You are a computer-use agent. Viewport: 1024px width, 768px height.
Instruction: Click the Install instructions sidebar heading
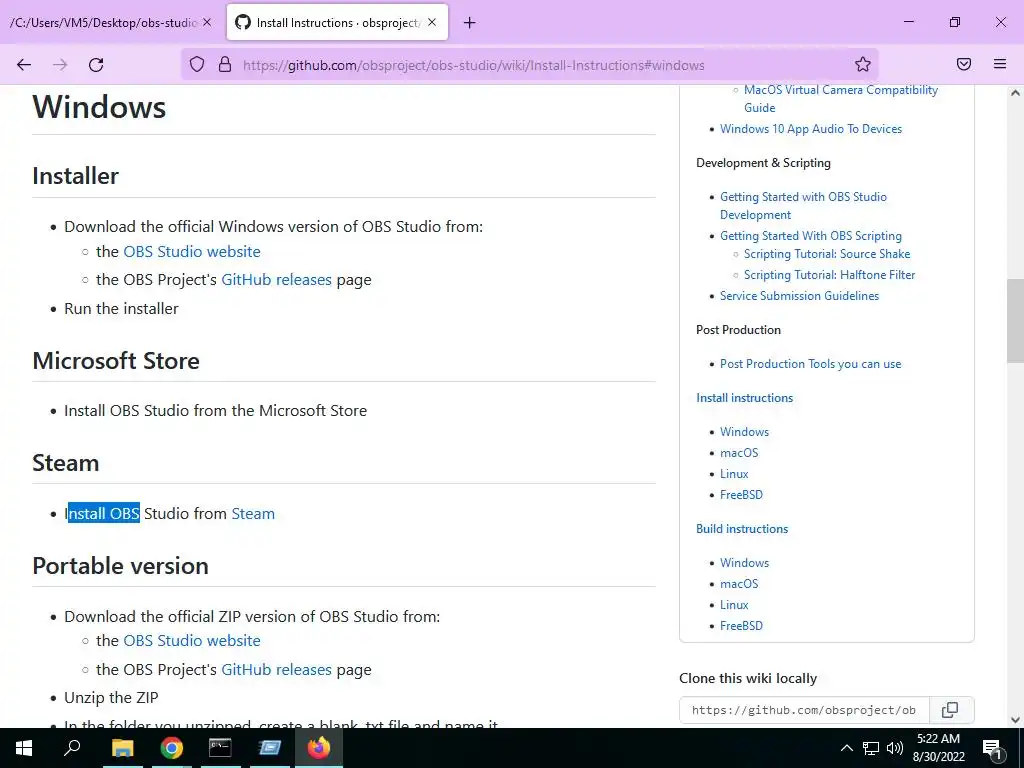click(x=744, y=398)
